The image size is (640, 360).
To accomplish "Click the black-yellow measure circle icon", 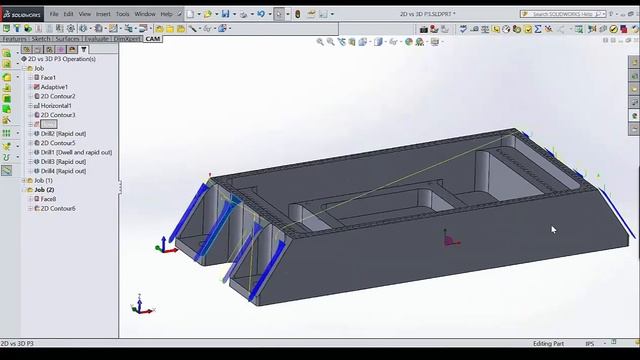I will coord(613,29).
